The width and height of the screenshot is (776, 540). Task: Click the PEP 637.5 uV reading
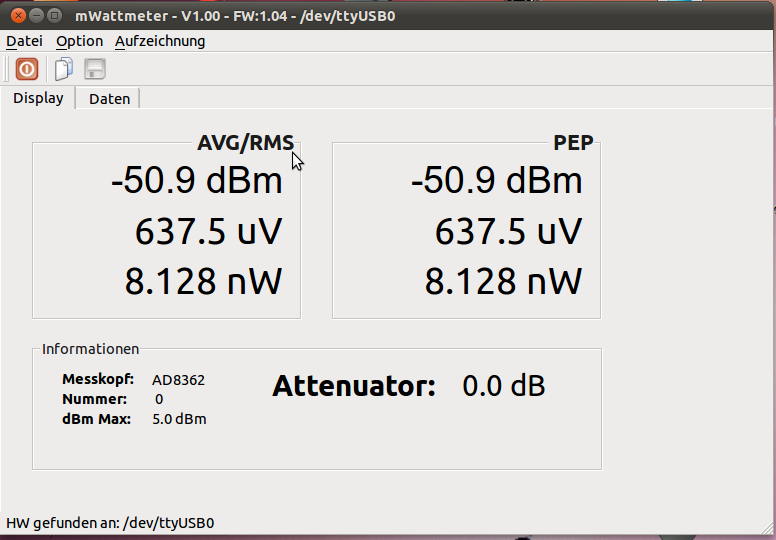[x=508, y=231]
